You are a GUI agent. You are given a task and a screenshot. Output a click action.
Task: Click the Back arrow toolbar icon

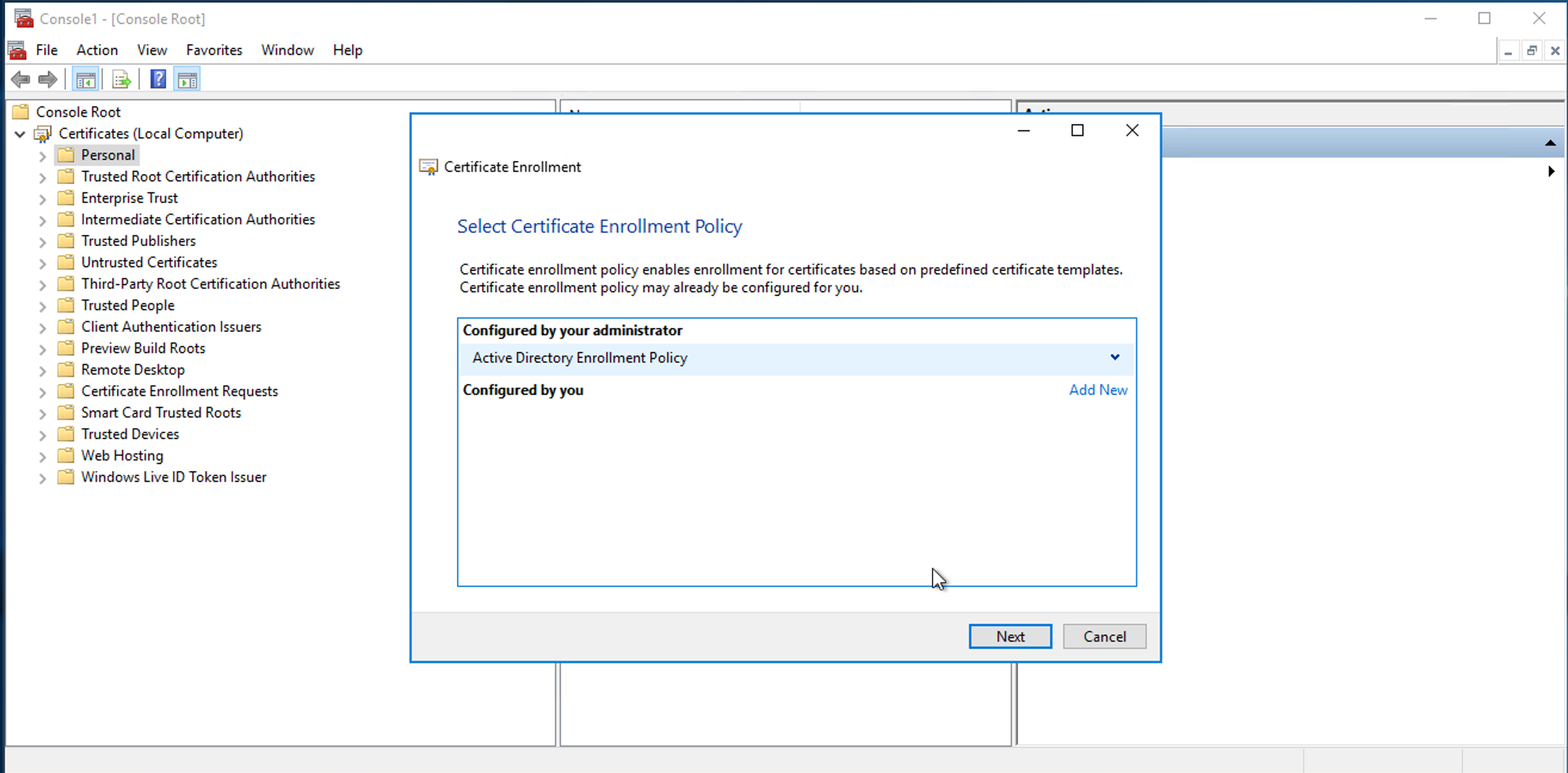[x=21, y=79]
